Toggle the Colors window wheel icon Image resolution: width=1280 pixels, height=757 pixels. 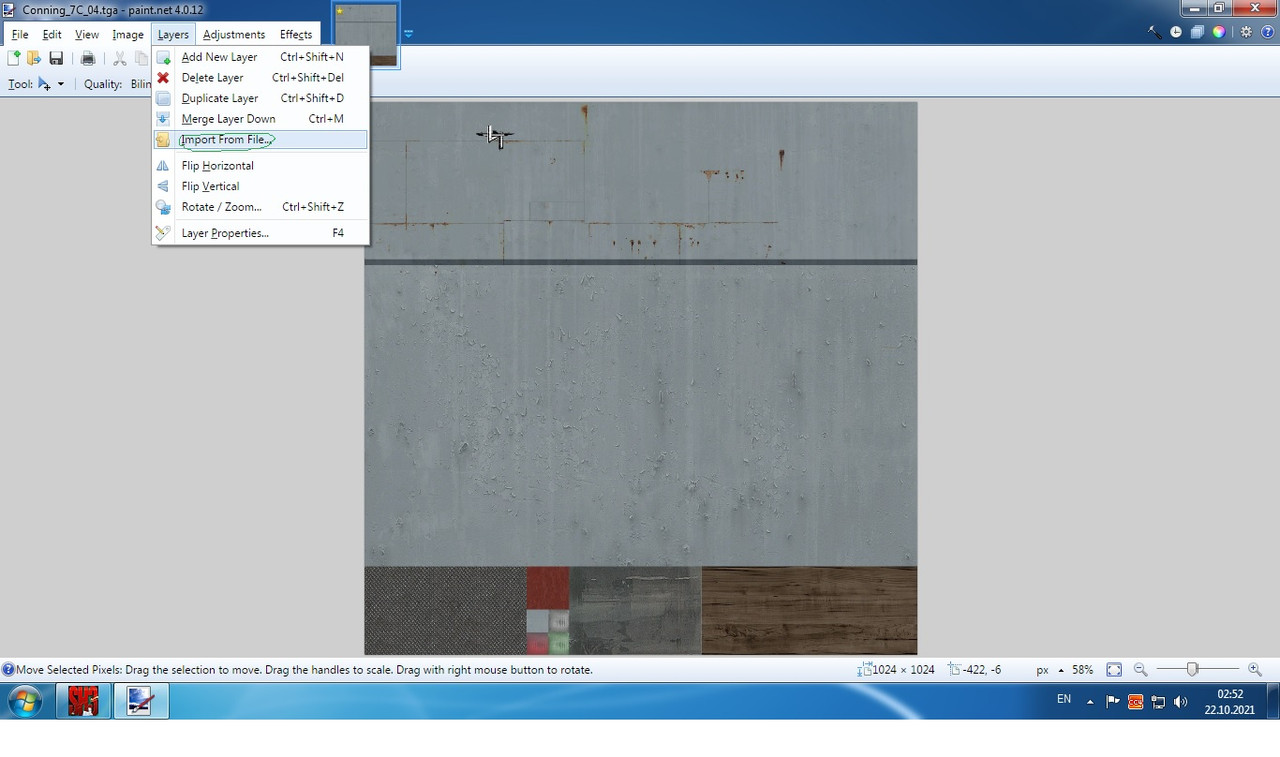point(1219,32)
